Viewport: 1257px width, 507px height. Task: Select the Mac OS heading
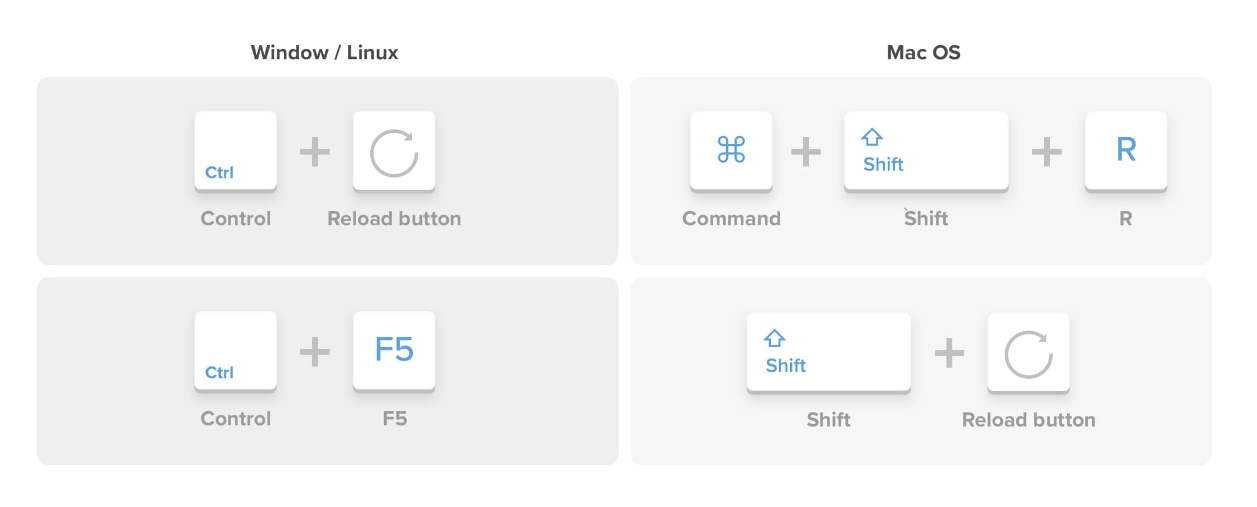923,53
